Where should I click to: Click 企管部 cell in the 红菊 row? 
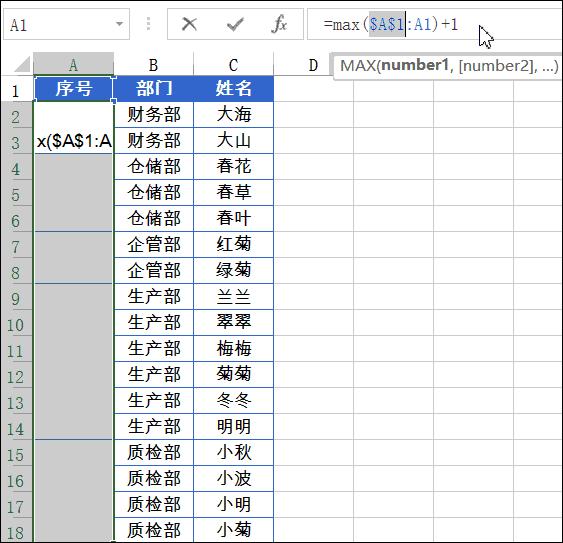point(154,244)
